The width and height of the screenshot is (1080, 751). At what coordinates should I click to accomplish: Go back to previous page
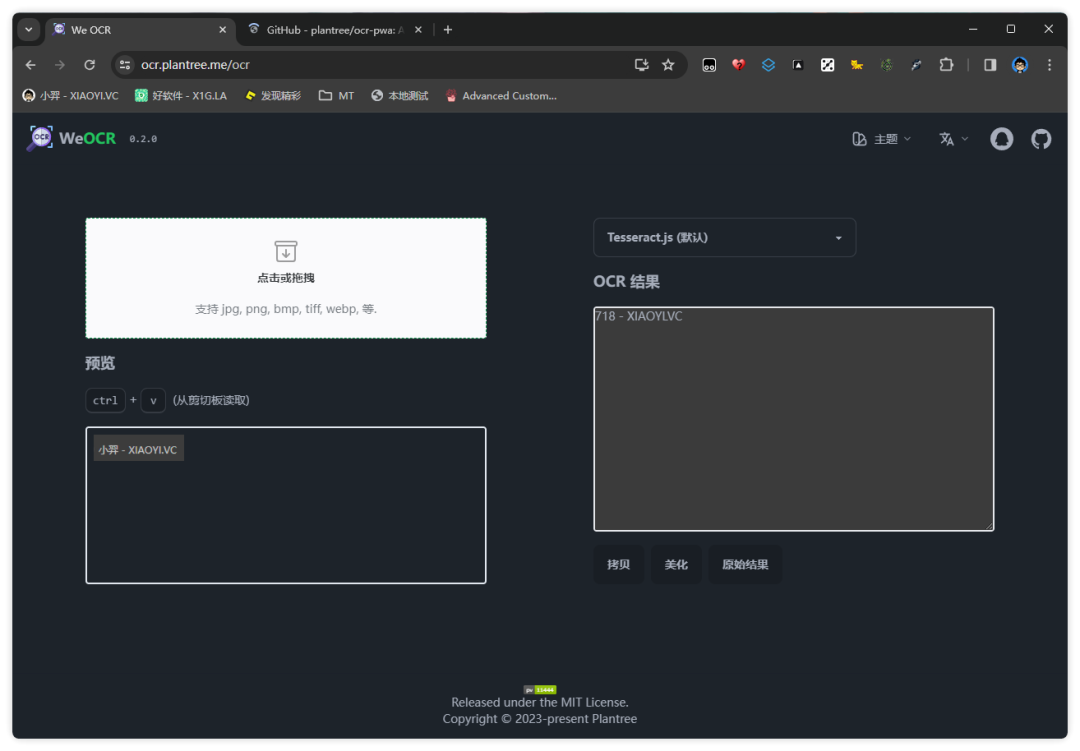click(x=30, y=65)
